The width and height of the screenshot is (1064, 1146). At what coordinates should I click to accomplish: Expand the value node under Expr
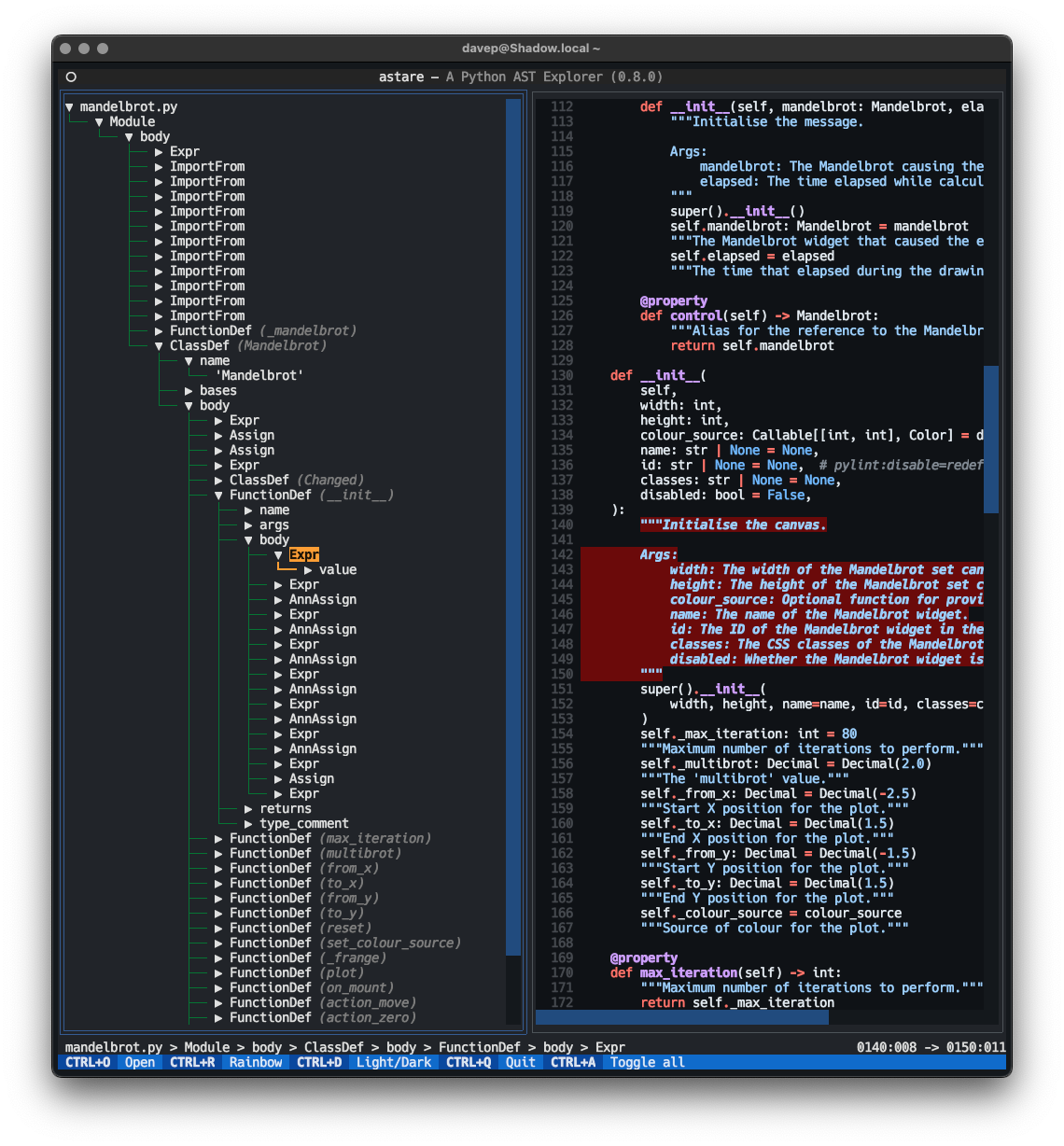[309, 570]
